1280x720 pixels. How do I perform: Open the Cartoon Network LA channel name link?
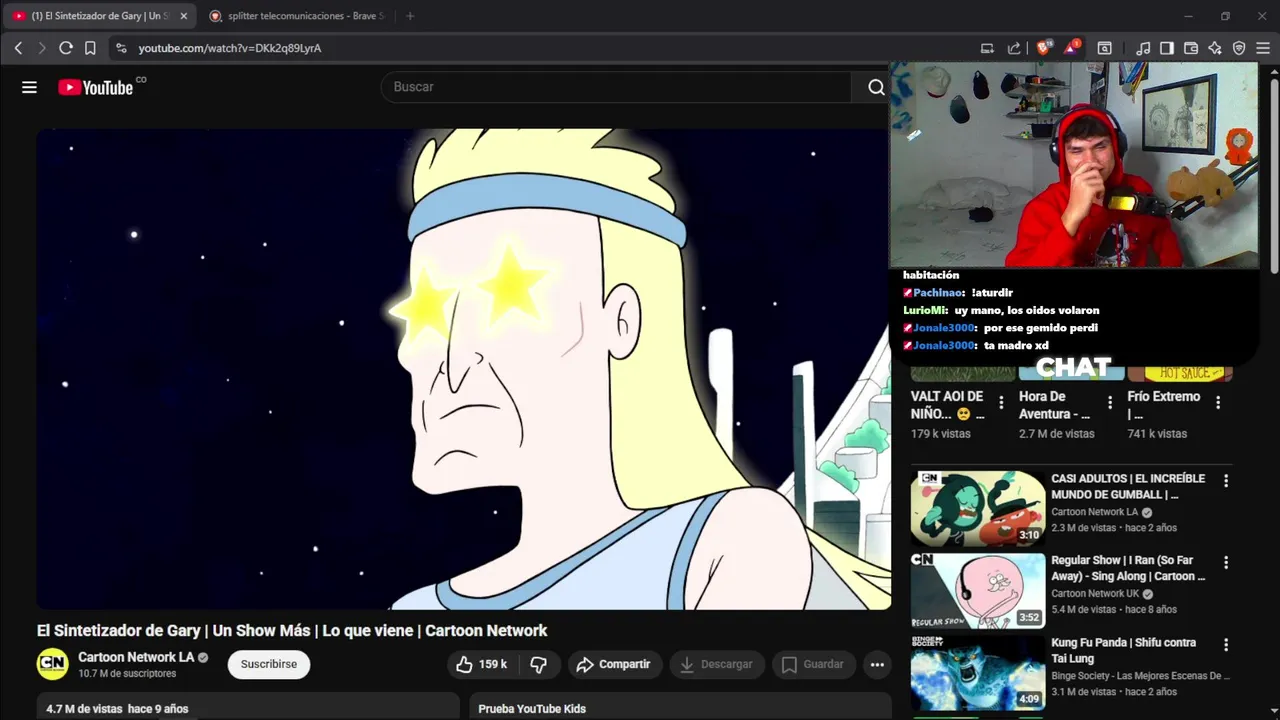coord(136,657)
